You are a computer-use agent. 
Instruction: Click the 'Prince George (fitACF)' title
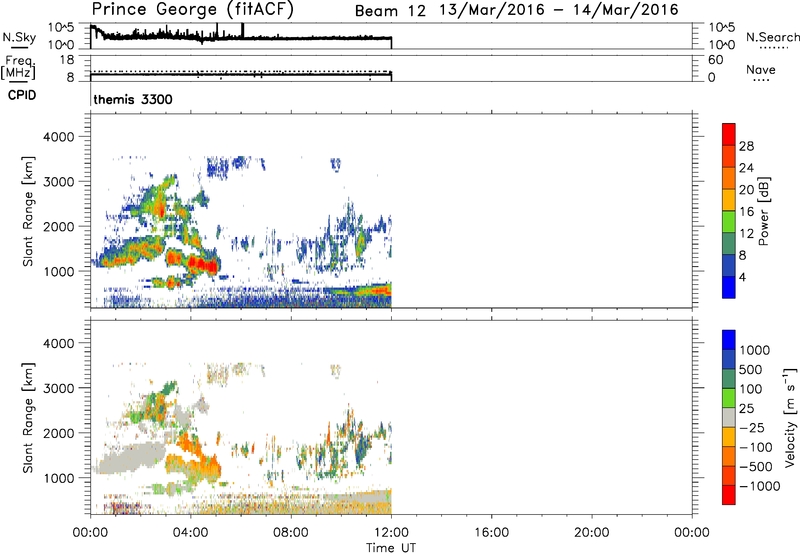click(x=192, y=9)
